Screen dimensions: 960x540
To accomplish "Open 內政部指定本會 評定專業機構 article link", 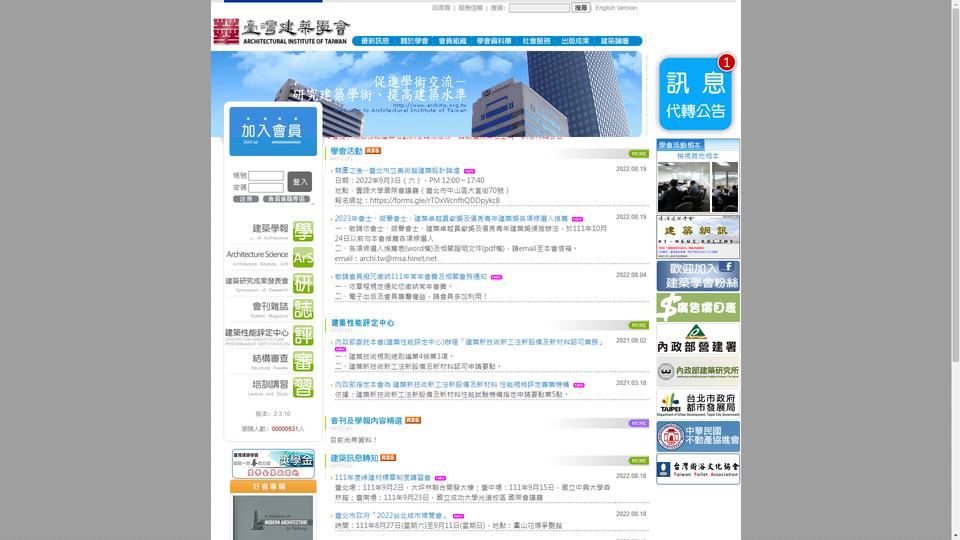I will 452,384.
